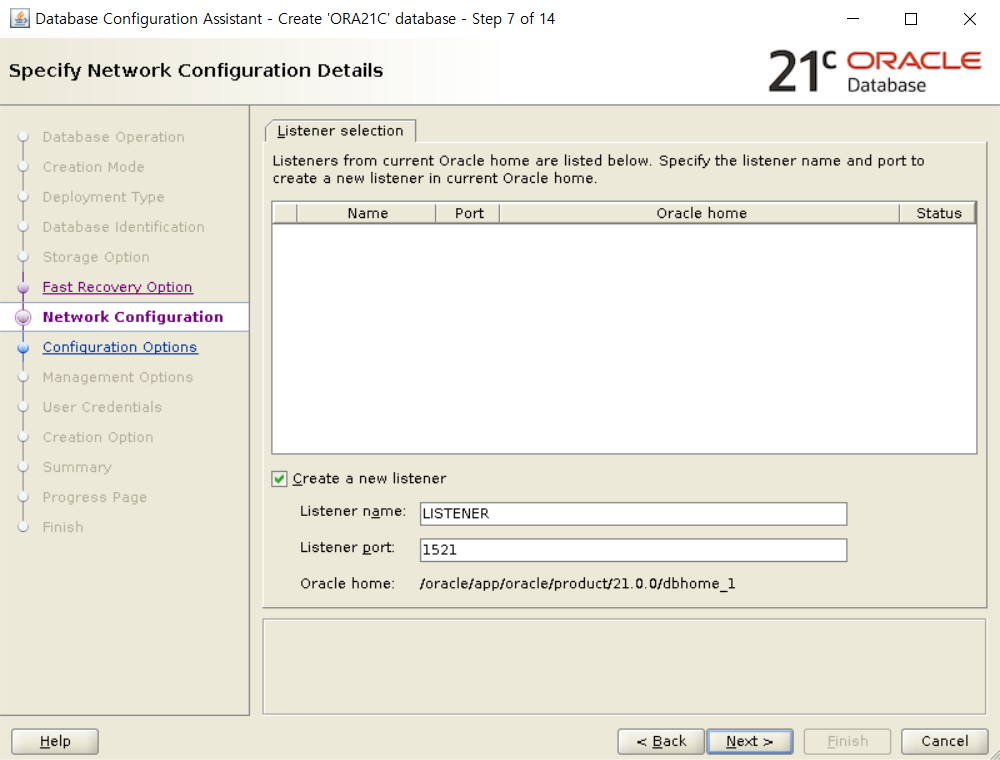The image size is (1000, 760).
Task: Click the Back button
Action: 661,742
